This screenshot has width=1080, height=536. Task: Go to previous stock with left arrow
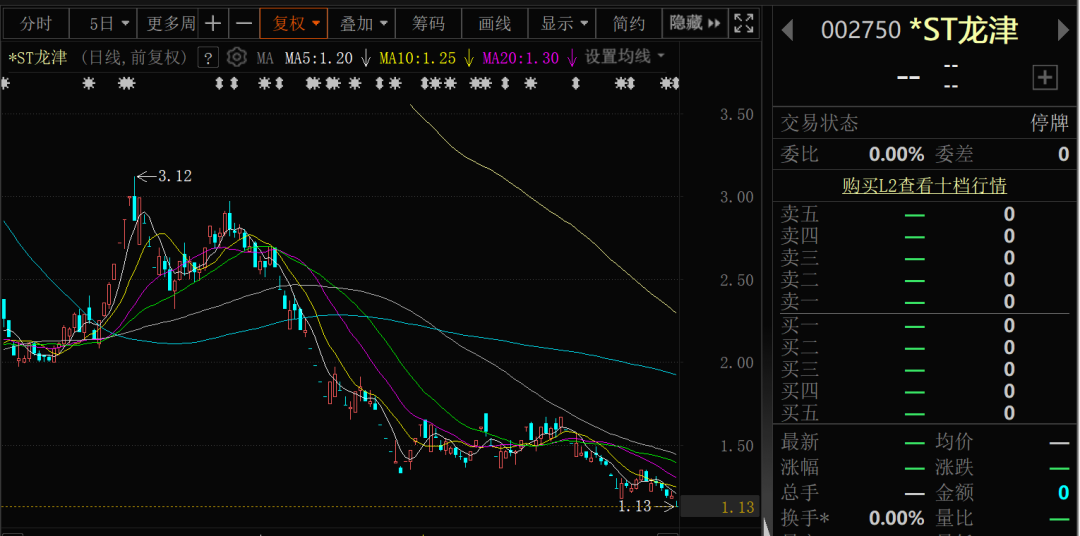click(x=787, y=31)
